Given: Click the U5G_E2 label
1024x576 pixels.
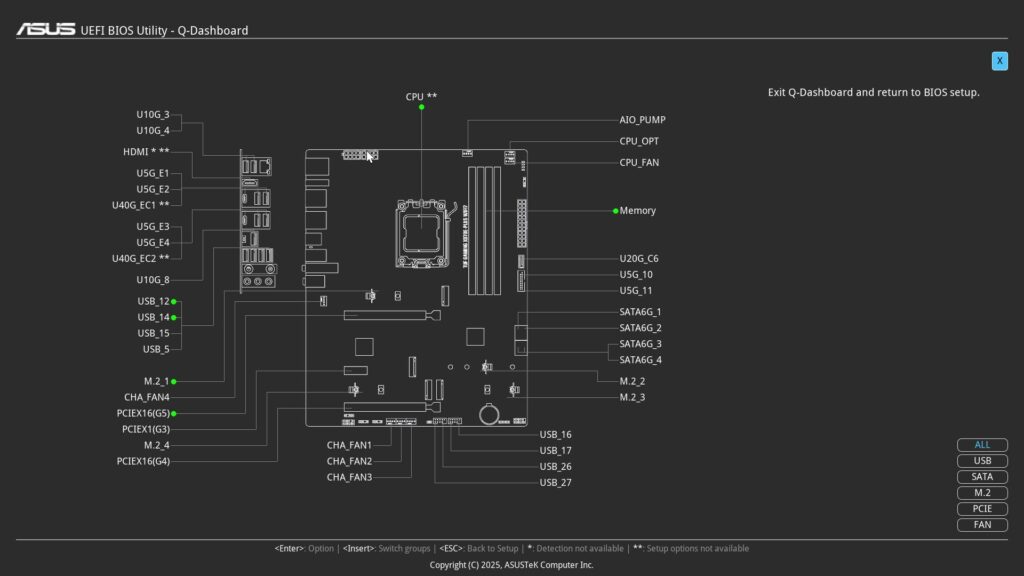Looking at the screenshot, I should tap(153, 189).
